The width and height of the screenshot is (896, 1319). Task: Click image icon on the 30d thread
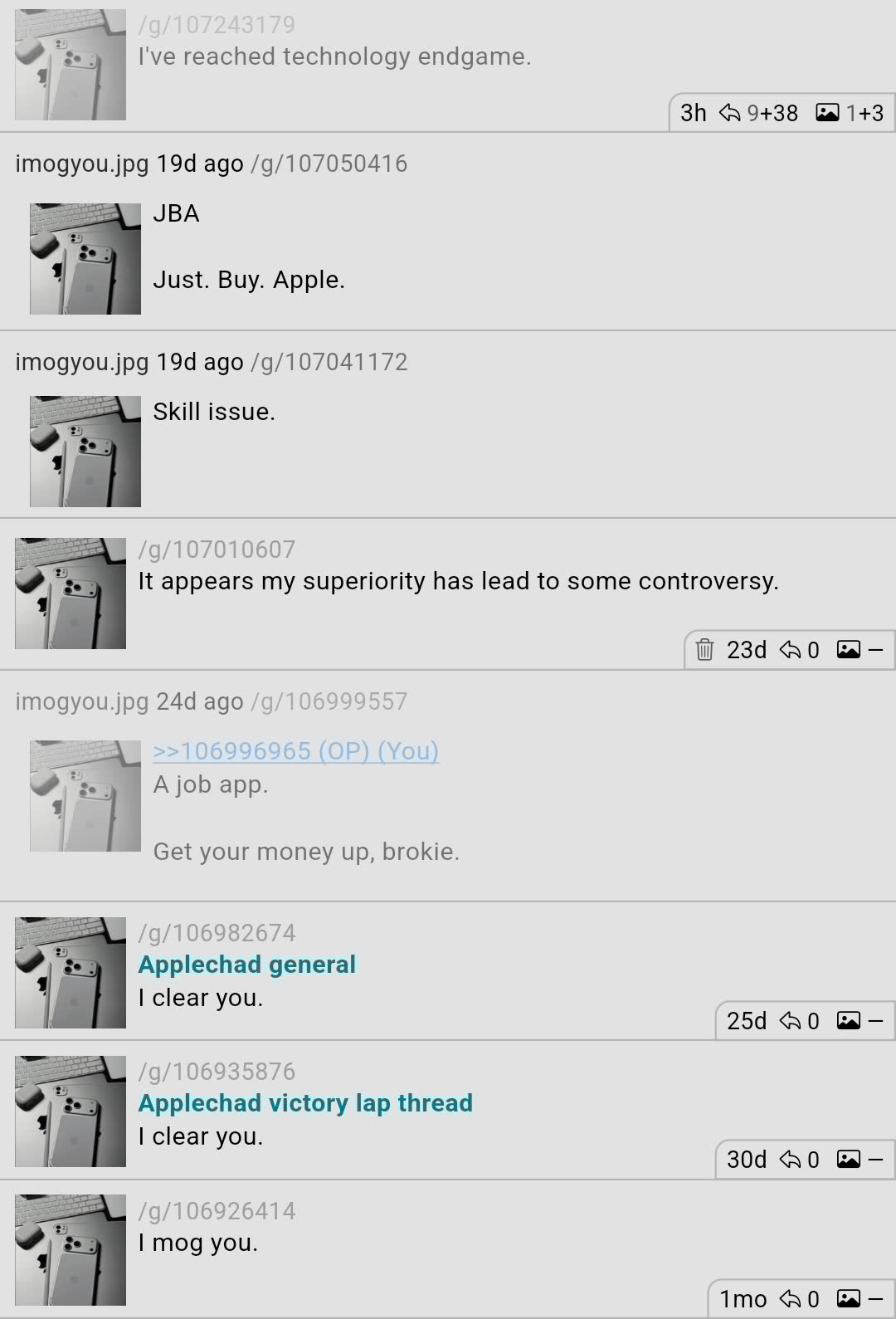848,1159
